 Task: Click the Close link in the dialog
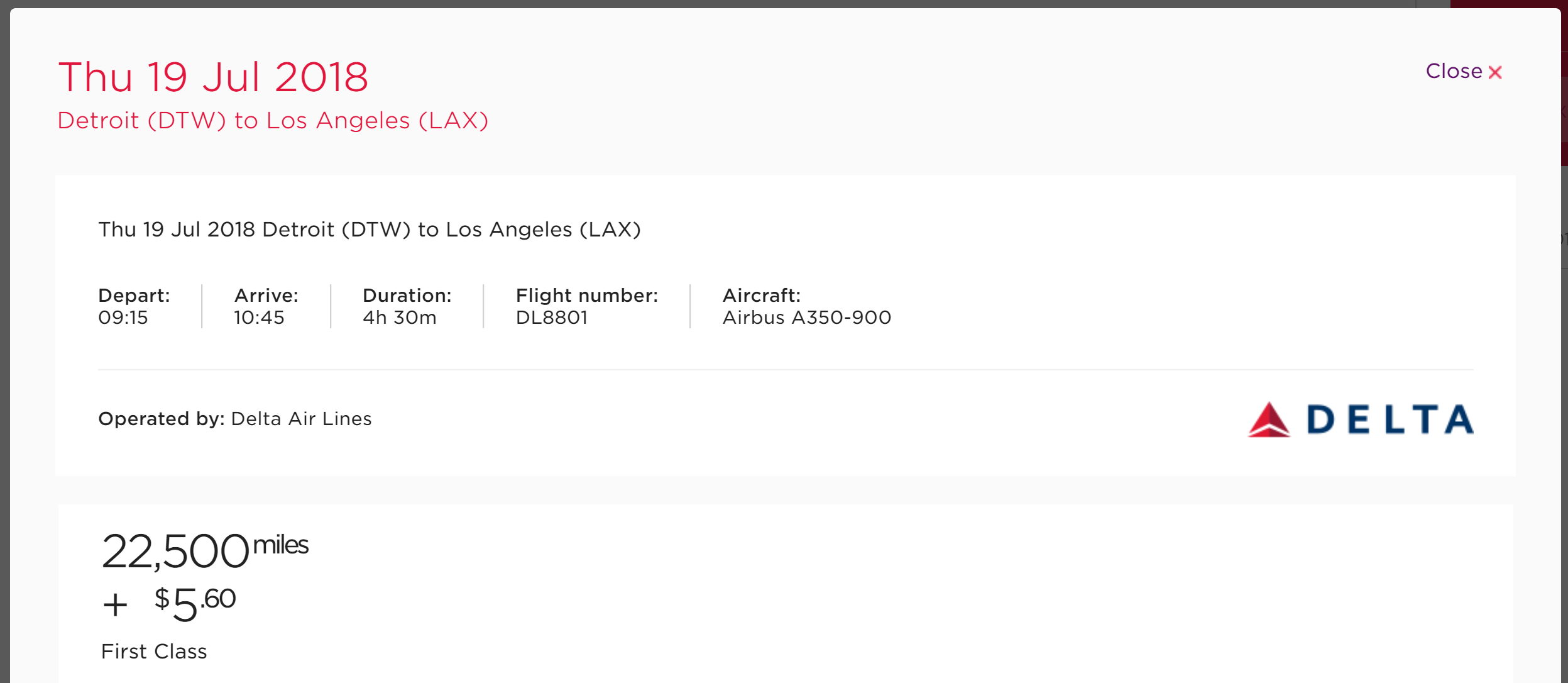[1453, 72]
